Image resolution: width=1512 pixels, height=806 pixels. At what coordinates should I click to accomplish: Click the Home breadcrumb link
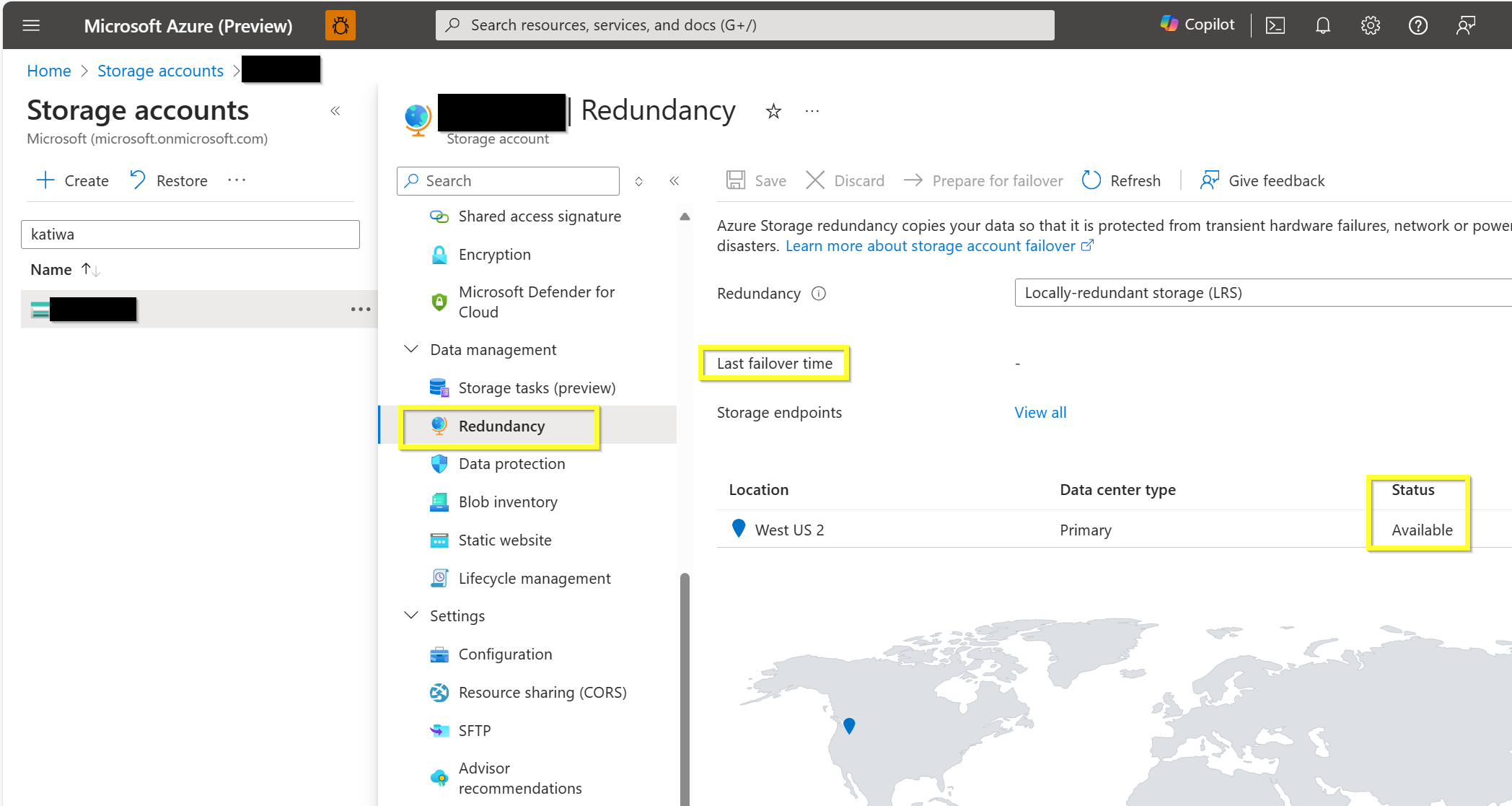pyautogui.click(x=49, y=71)
